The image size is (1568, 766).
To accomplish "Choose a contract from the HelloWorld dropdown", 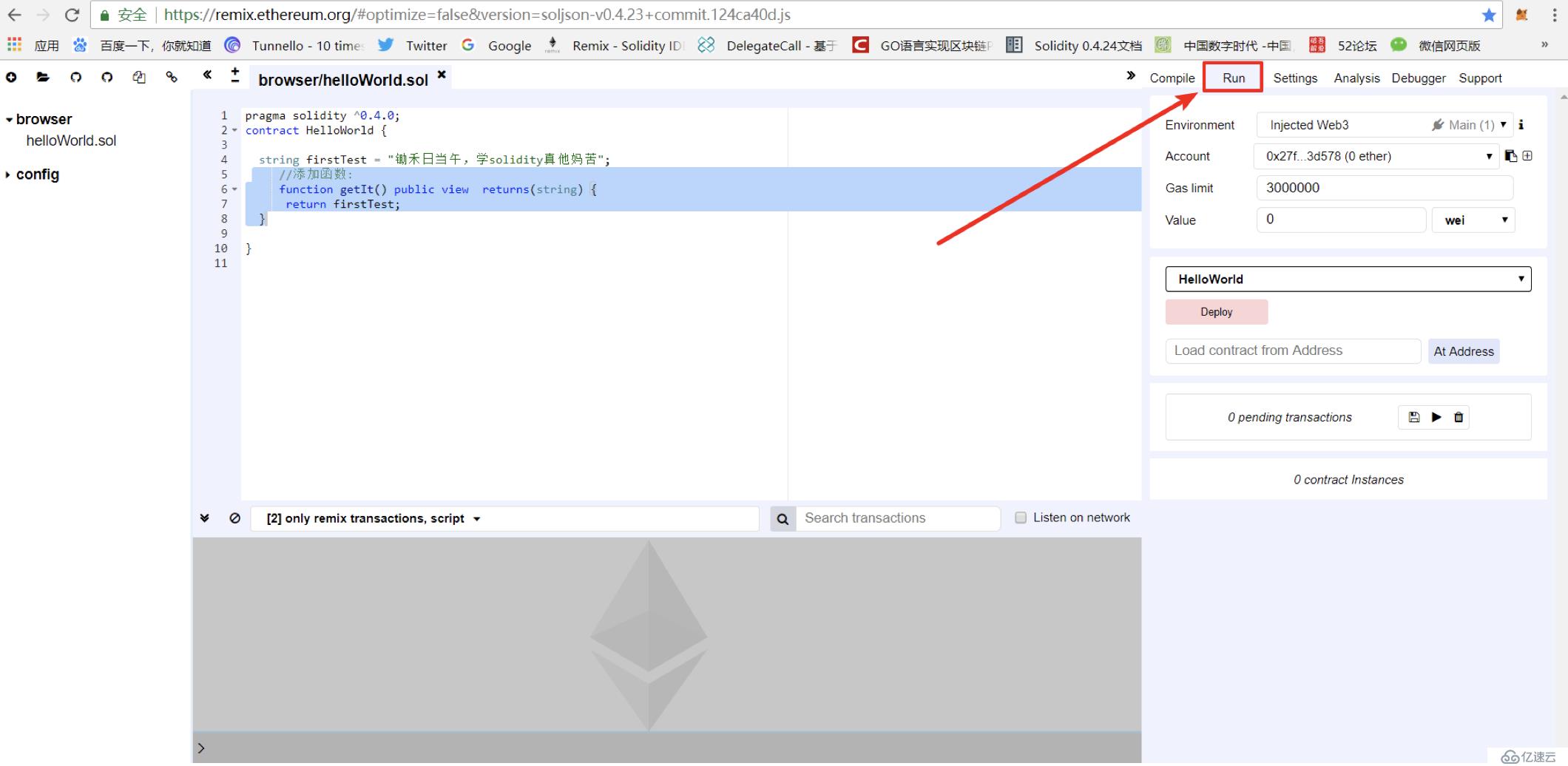I will click(x=1348, y=279).
